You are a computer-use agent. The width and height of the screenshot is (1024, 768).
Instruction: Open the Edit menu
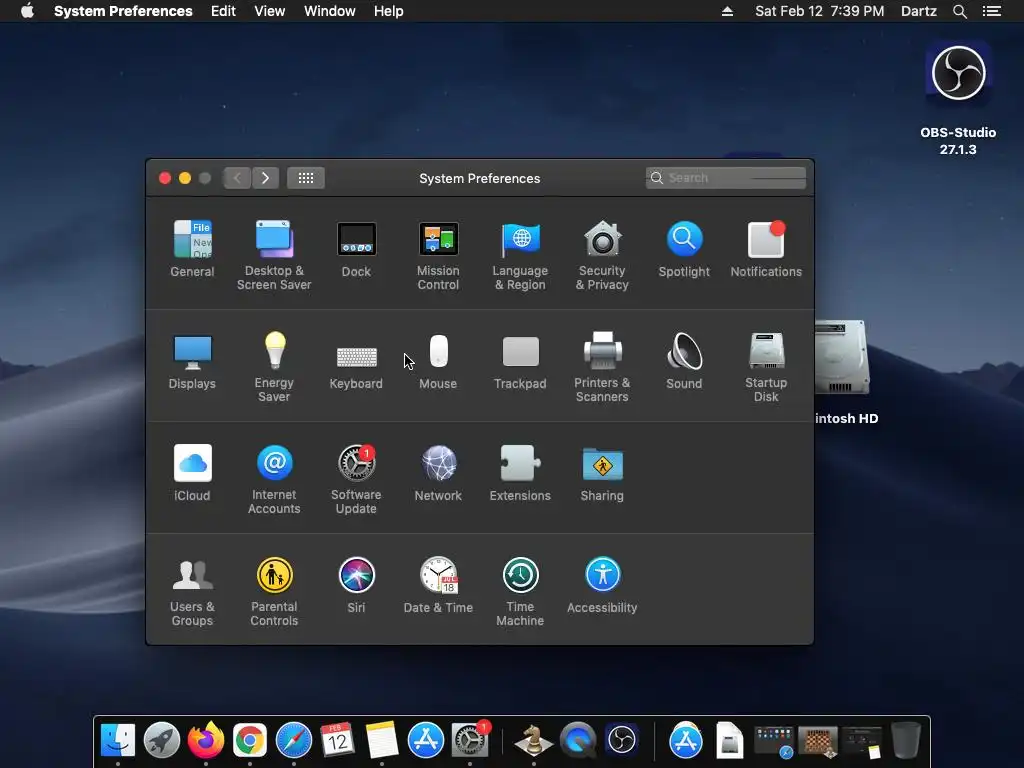pyautogui.click(x=223, y=11)
